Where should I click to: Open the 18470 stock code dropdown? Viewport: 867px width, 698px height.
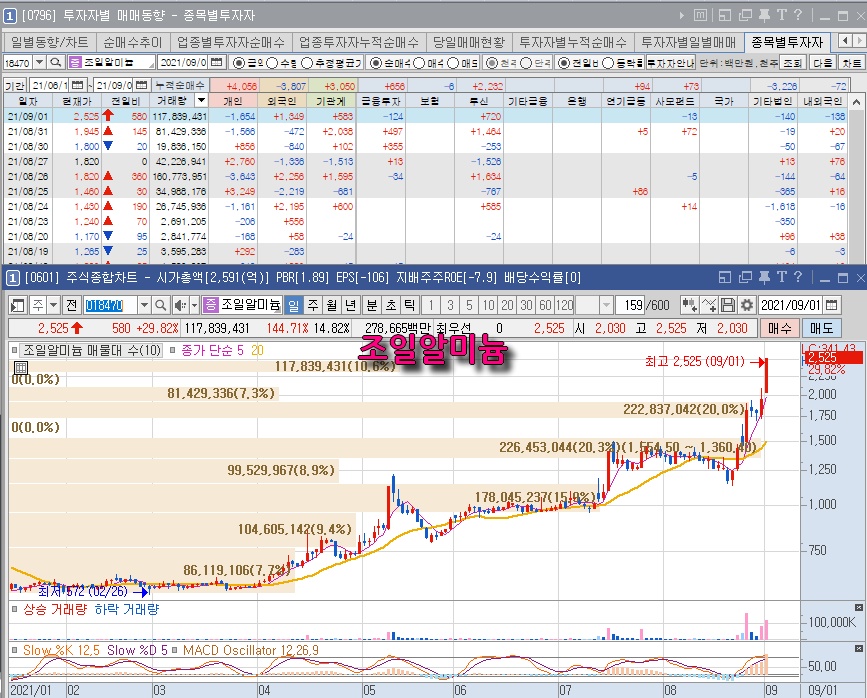[39, 62]
